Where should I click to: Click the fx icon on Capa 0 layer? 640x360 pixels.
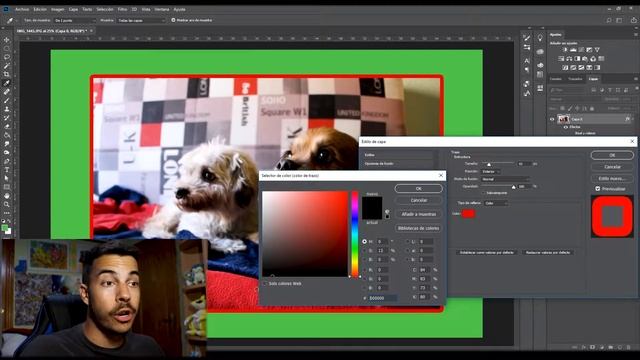click(627, 119)
